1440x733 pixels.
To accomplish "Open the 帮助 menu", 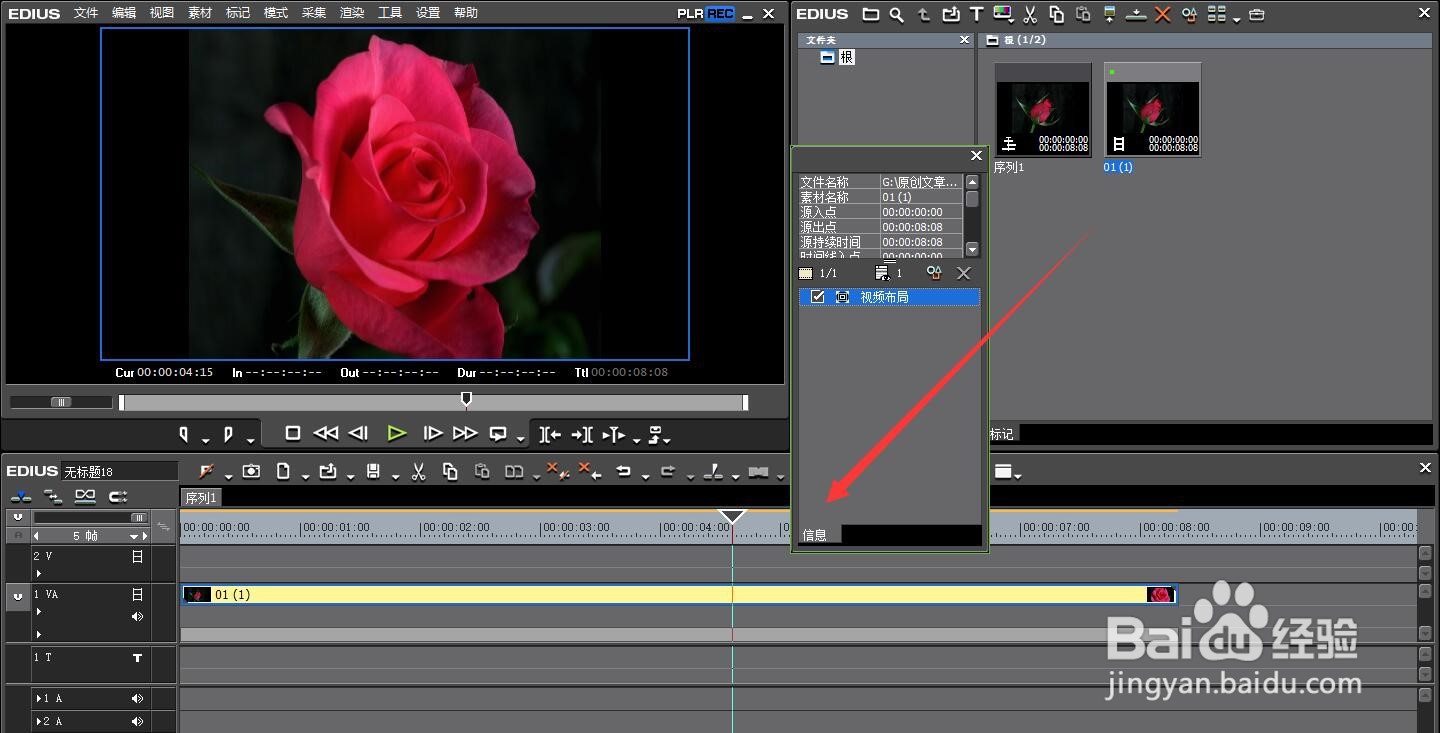I will (466, 13).
